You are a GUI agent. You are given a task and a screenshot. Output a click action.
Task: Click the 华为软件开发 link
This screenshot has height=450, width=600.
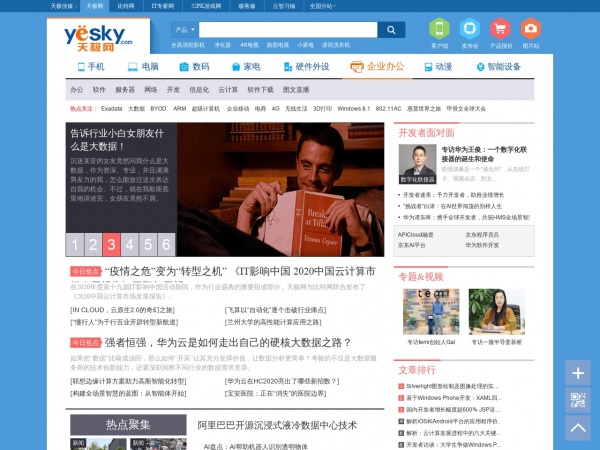click(x=482, y=245)
